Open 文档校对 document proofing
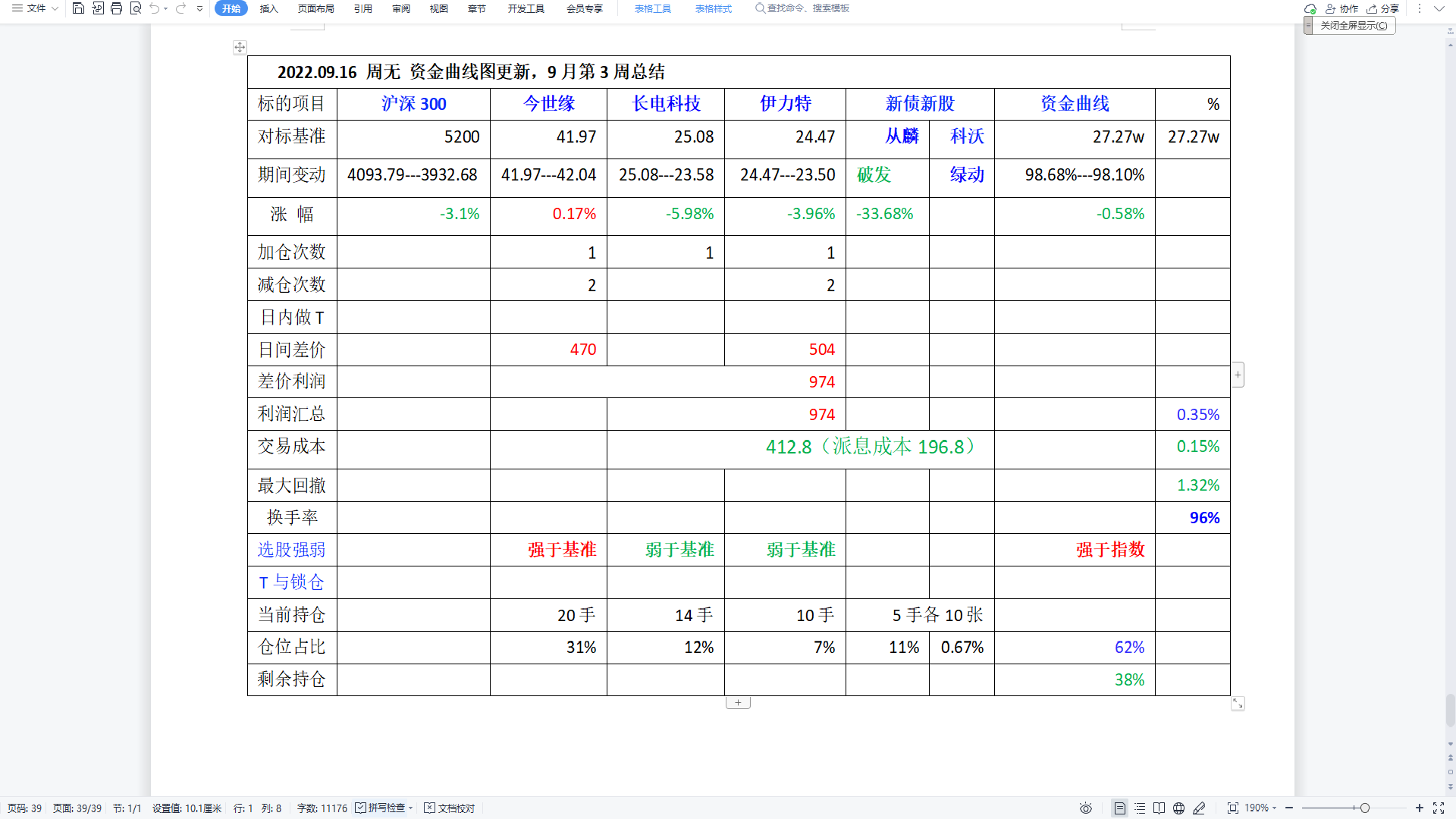This screenshot has width=1456, height=819. tap(450, 808)
